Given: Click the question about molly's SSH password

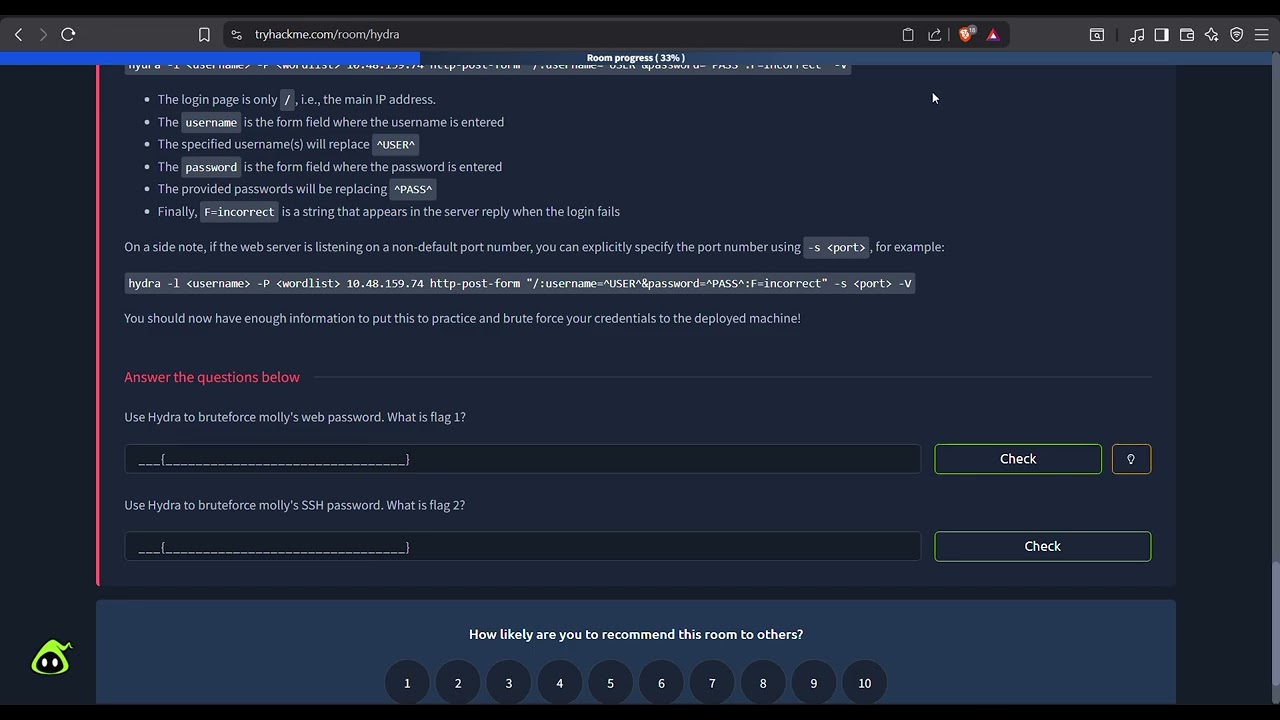Looking at the screenshot, I should tap(295, 505).
